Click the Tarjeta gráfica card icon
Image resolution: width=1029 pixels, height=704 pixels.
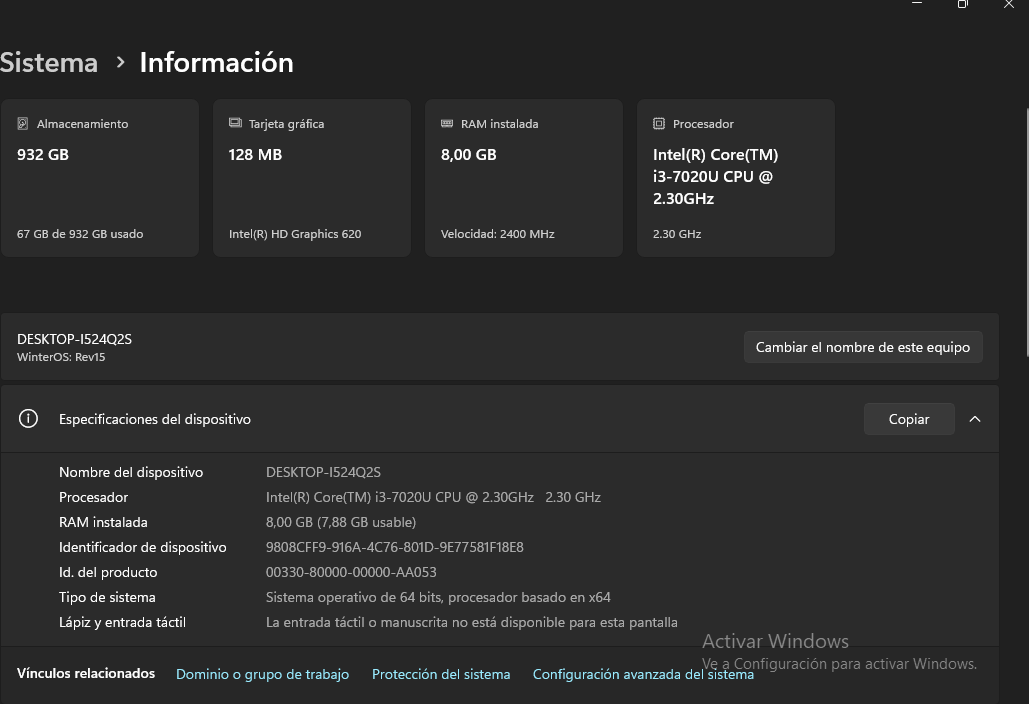(x=235, y=123)
